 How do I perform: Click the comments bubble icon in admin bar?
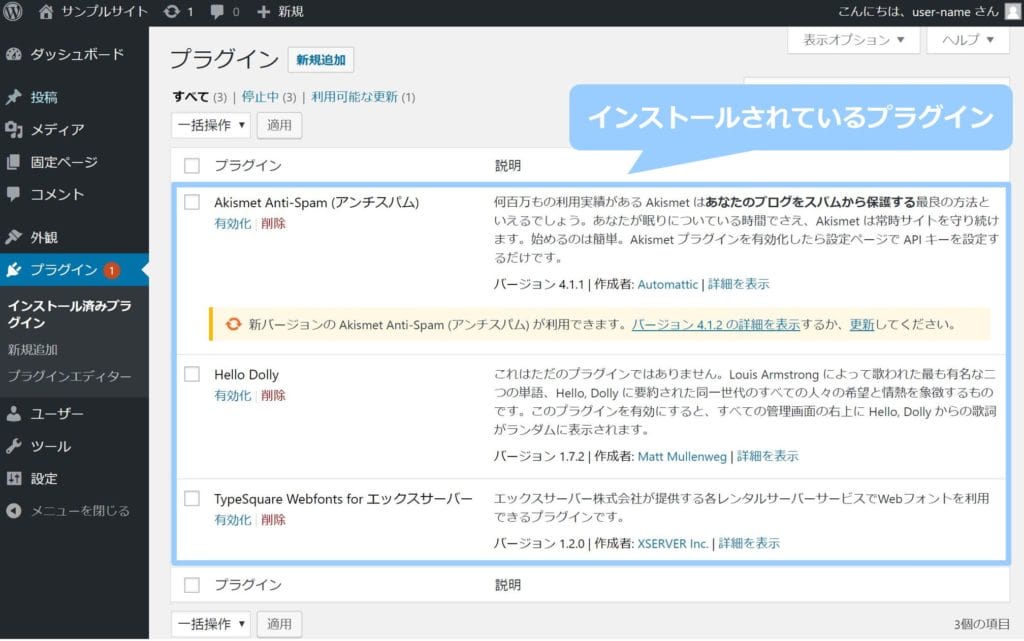point(217,12)
